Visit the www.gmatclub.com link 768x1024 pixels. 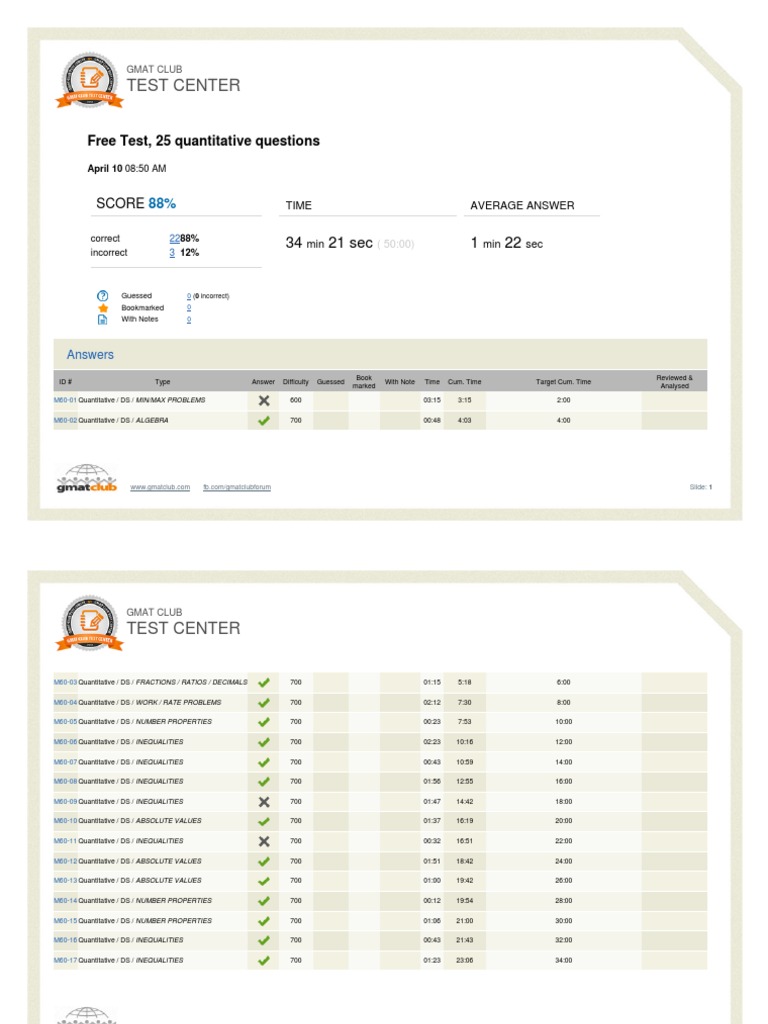point(160,487)
